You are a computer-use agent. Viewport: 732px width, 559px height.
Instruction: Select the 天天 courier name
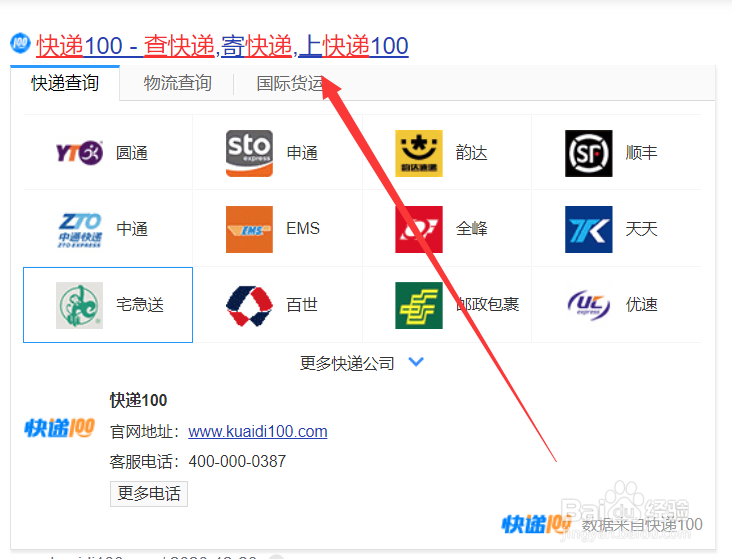tap(641, 229)
